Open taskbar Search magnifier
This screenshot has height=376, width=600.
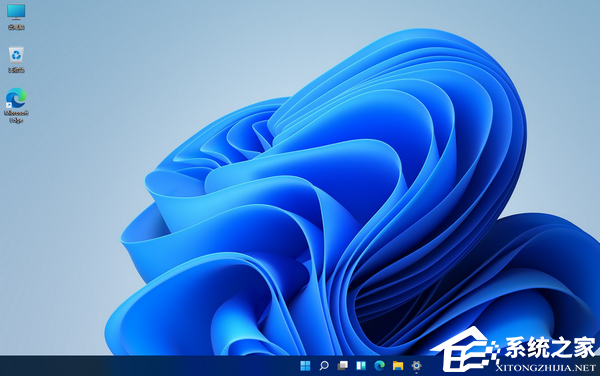click(324, 366)
